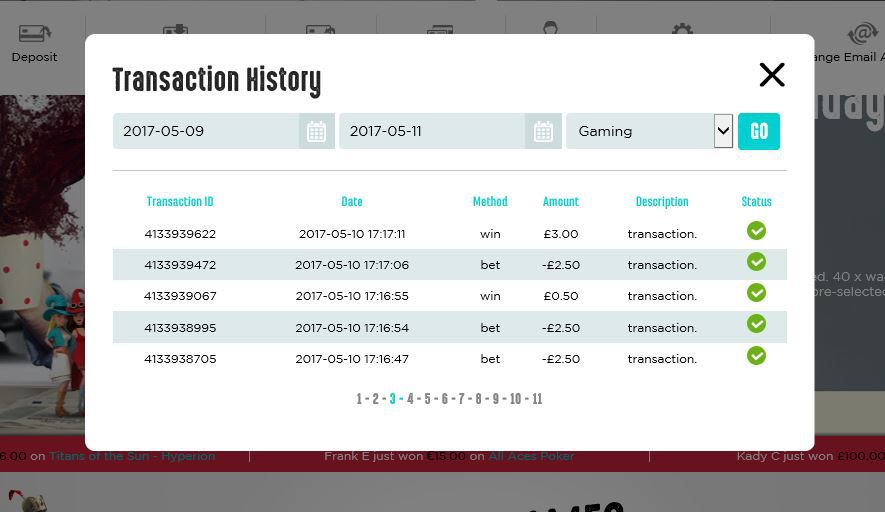
Task: Click the settings gear icon behind dialog
Action: click(682, 29)
